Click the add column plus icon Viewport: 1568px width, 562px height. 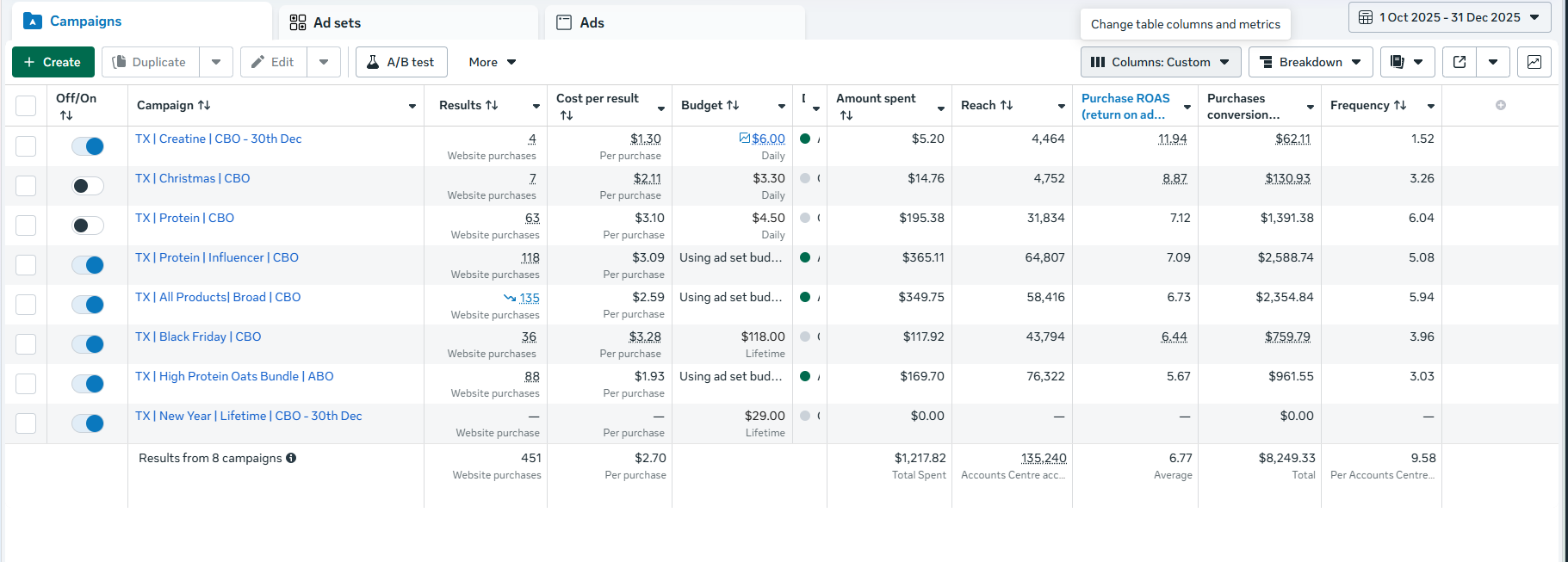[x=1501, y=105]
